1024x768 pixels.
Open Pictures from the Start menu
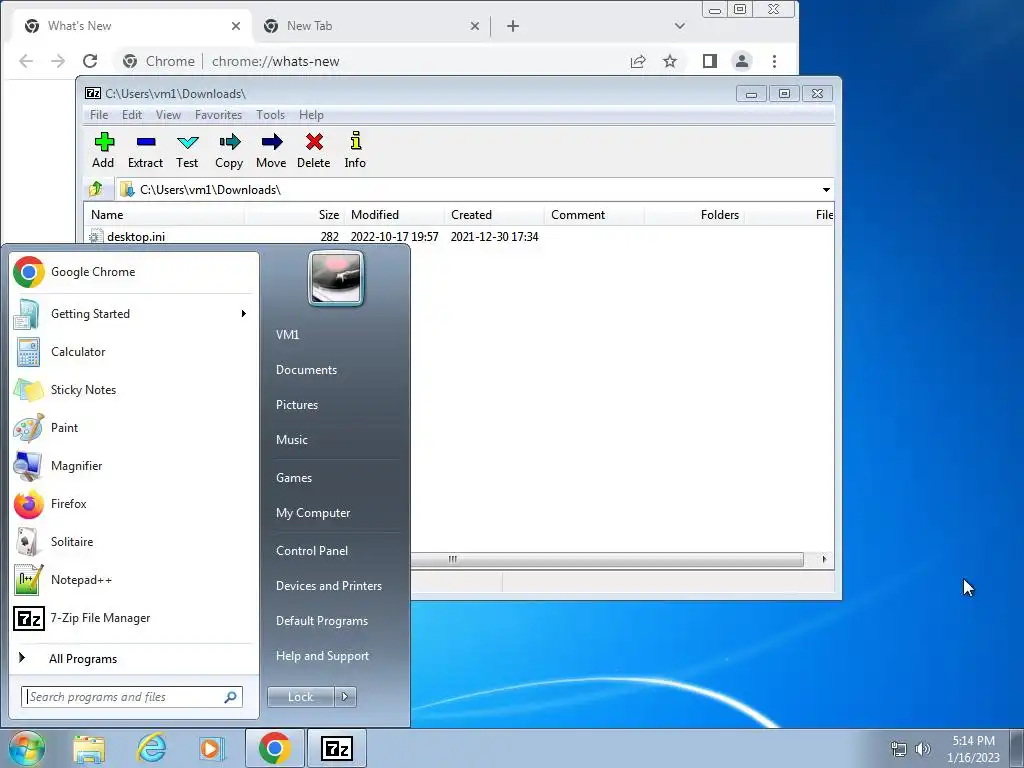(x=297, y=405)
